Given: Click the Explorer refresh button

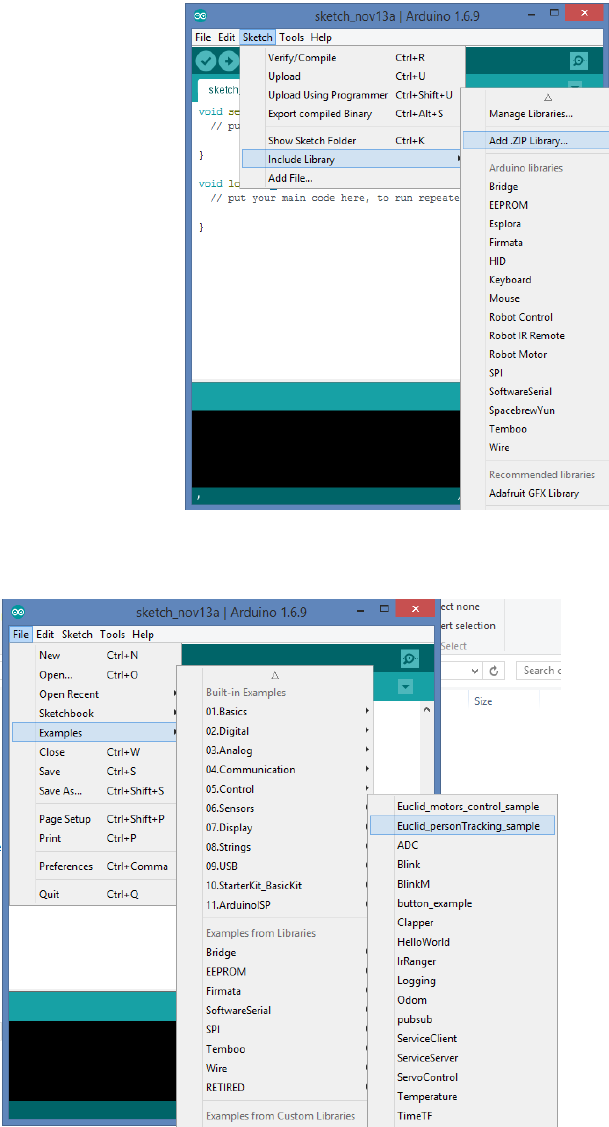Looking at the screenshot, I should [493, 671].
